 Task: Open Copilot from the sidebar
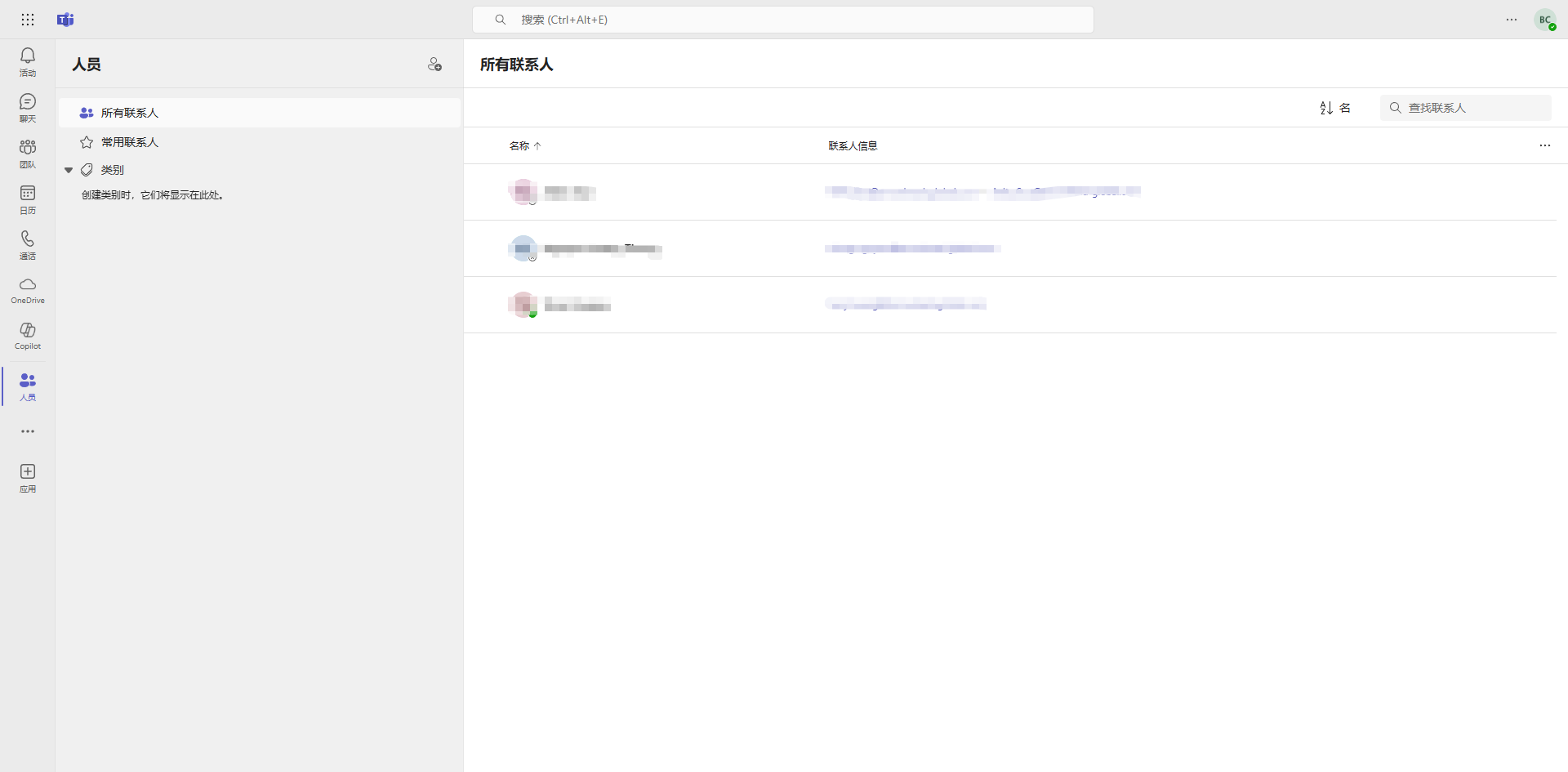click(28, 337)
